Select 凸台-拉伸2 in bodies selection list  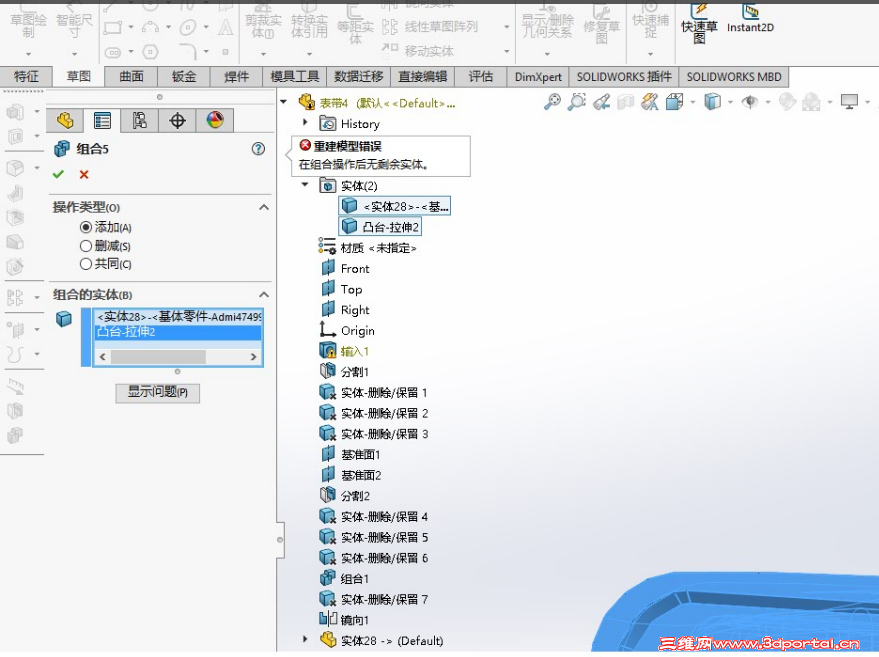[x=178, y=332]
